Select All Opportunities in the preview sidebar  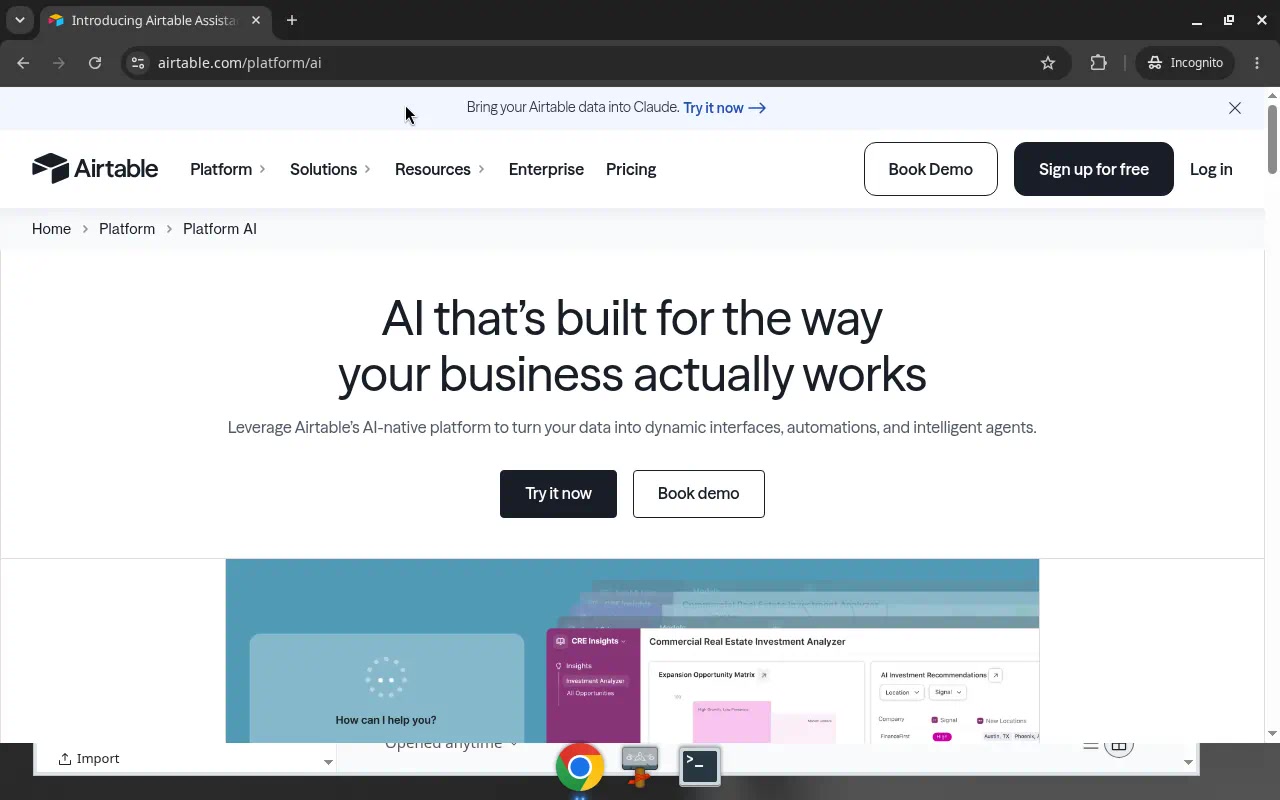coord(590,693)
